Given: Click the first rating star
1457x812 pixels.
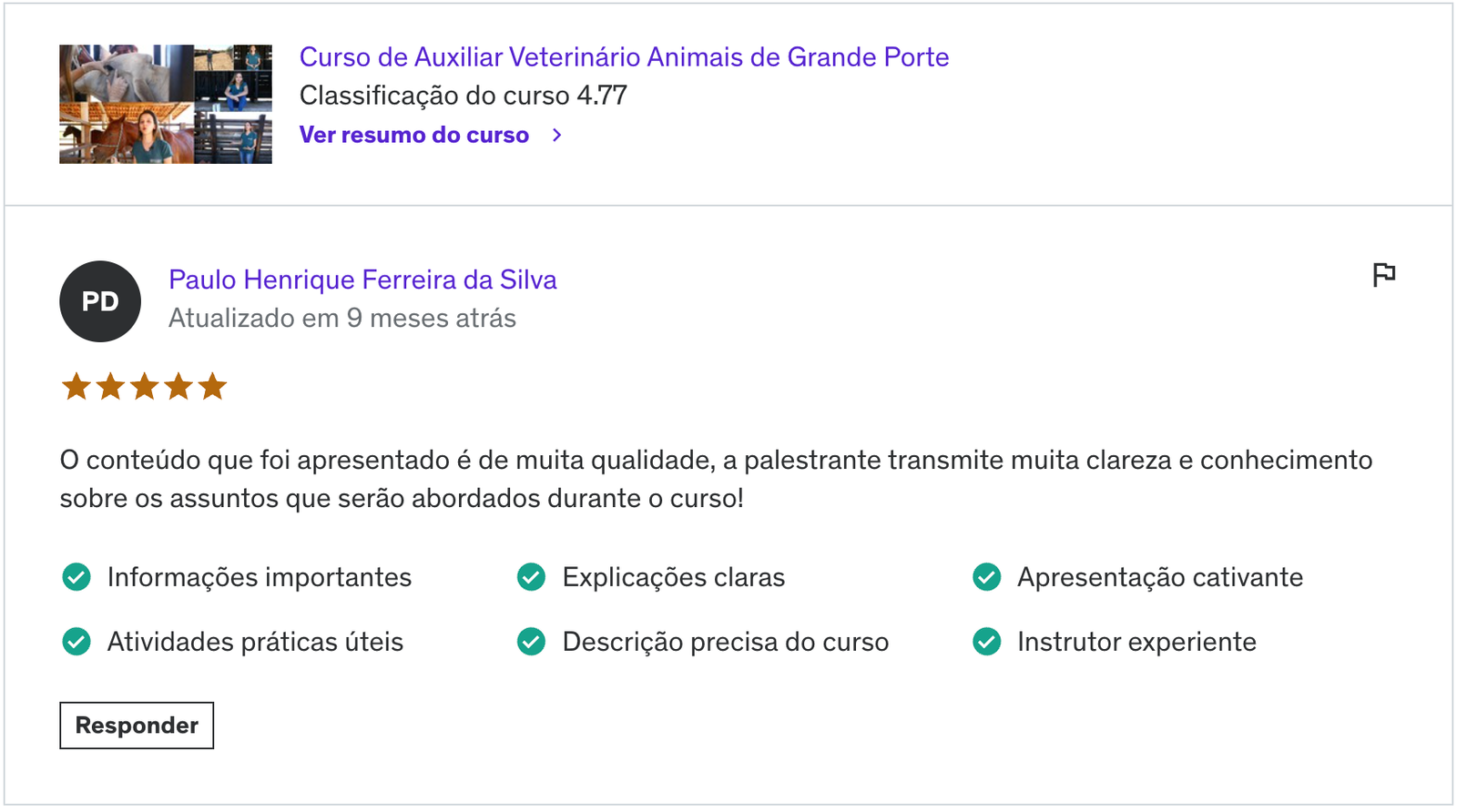Looking at the screenshot, I should coord(76,387).
